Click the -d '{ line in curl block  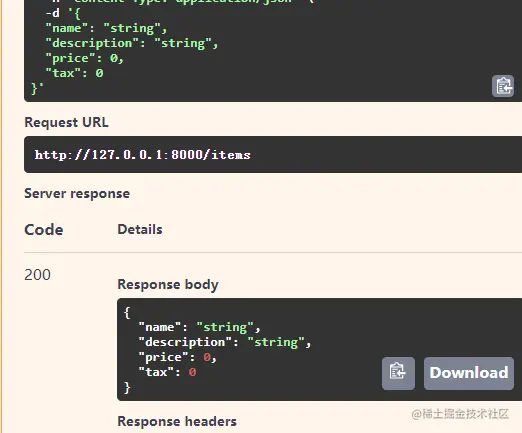pyautogui.click(x=63, y=13)
